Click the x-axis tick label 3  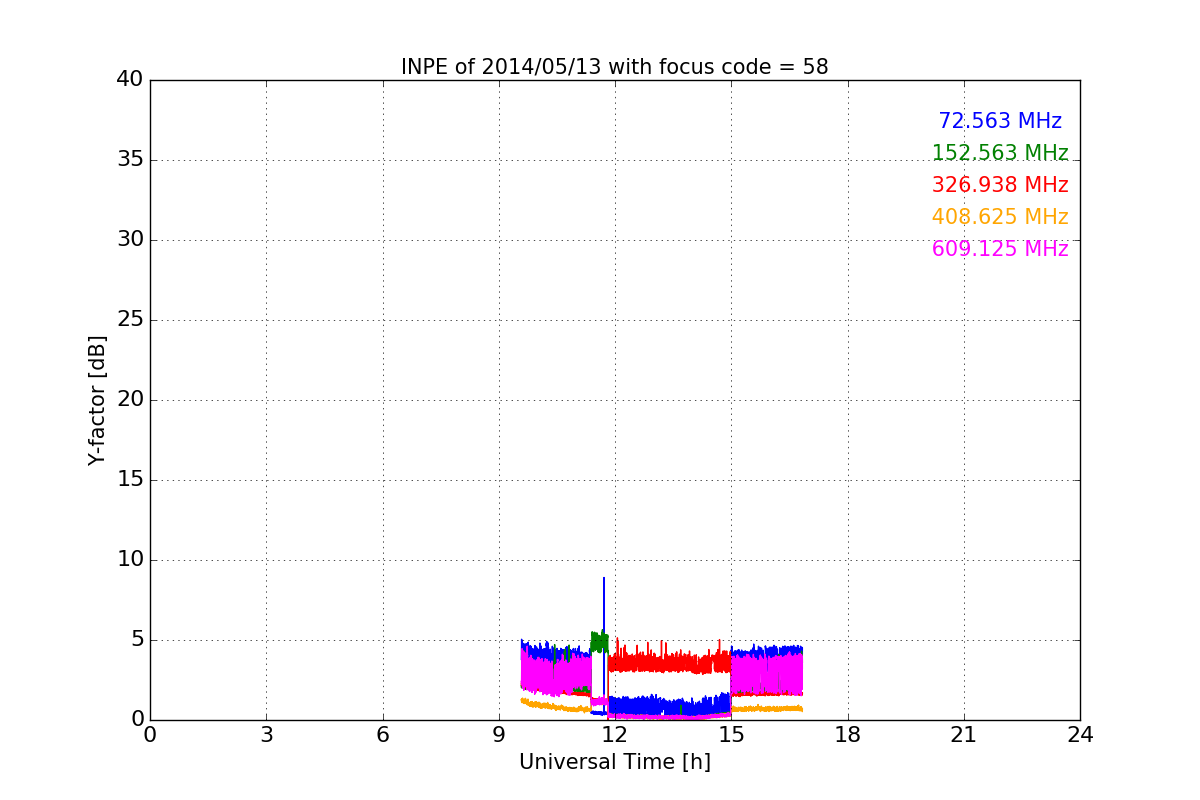click(266, 735)
